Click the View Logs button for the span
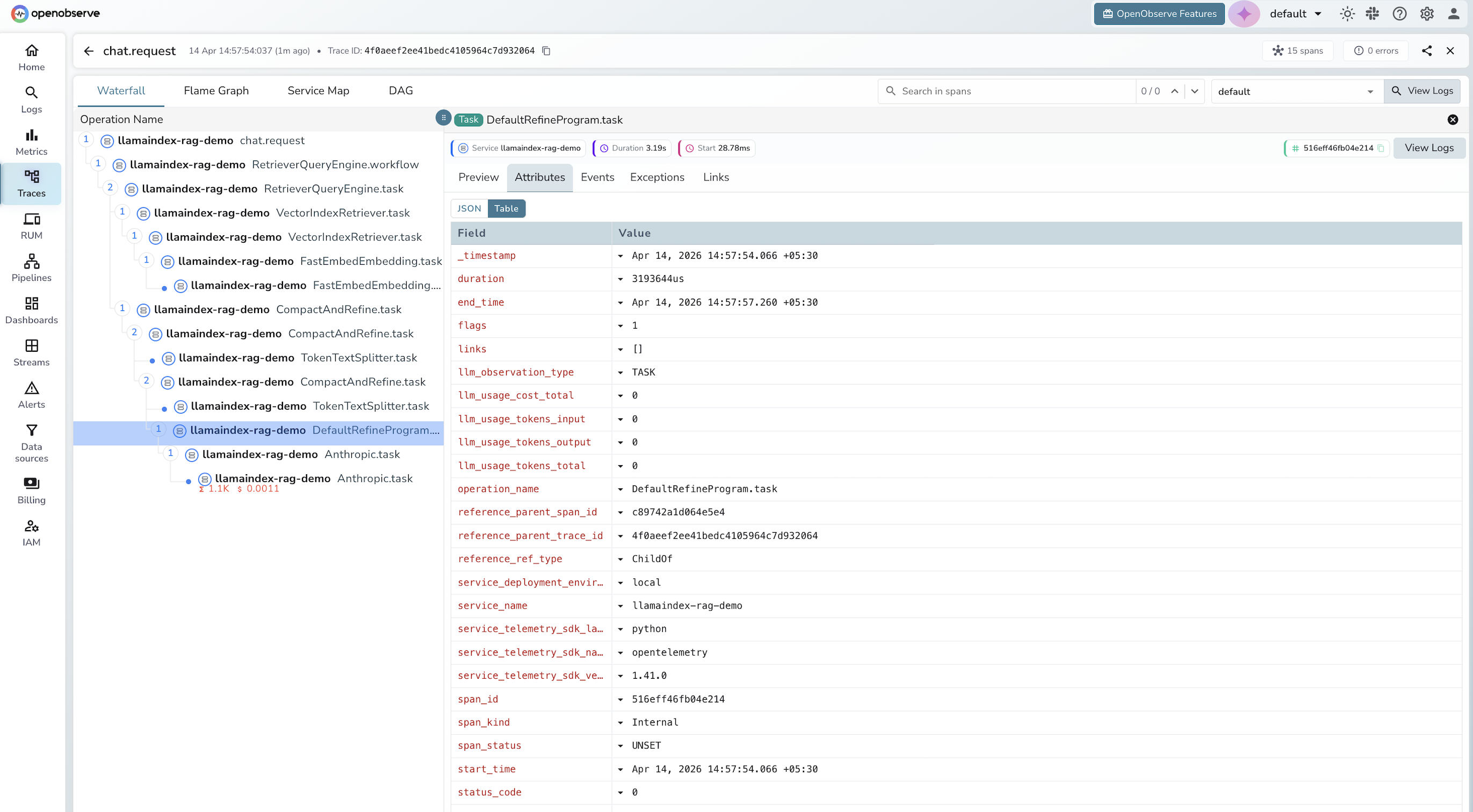Image resolution: width=1473 pixels, height=812 pixels. coord(1429,148)
